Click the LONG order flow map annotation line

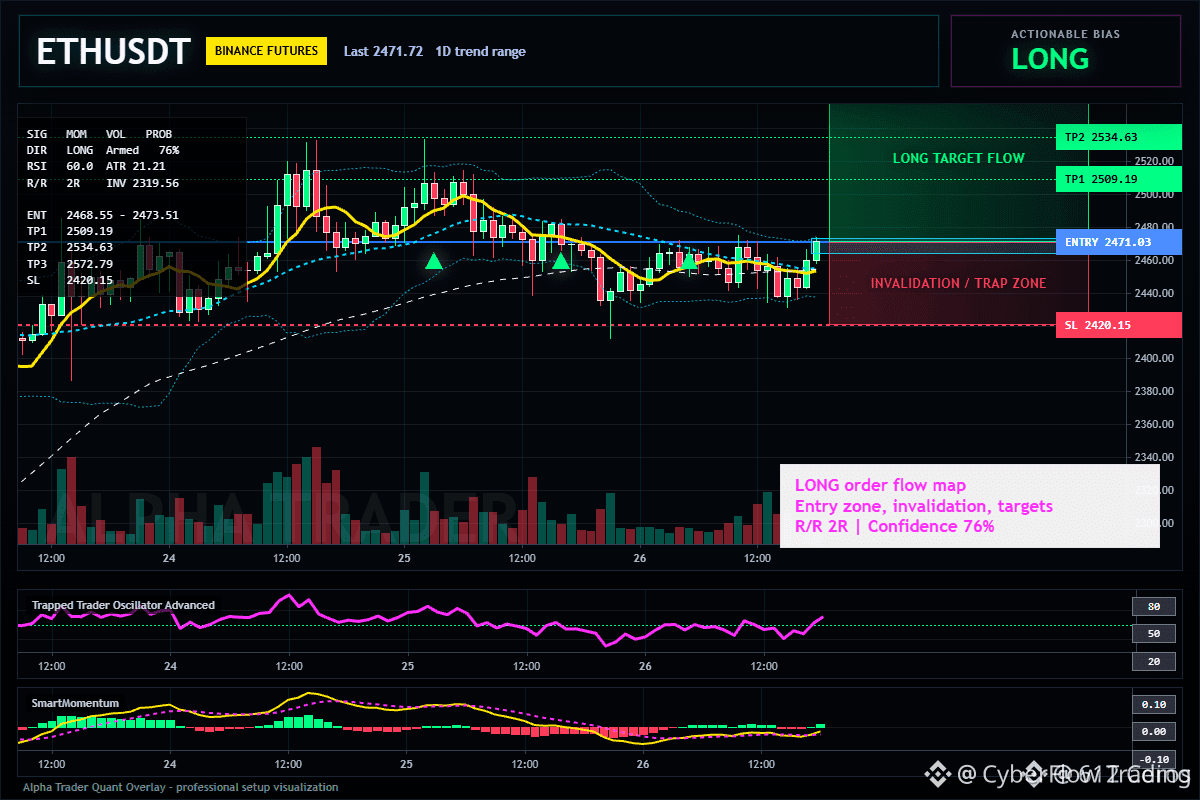tap(880, 486)
